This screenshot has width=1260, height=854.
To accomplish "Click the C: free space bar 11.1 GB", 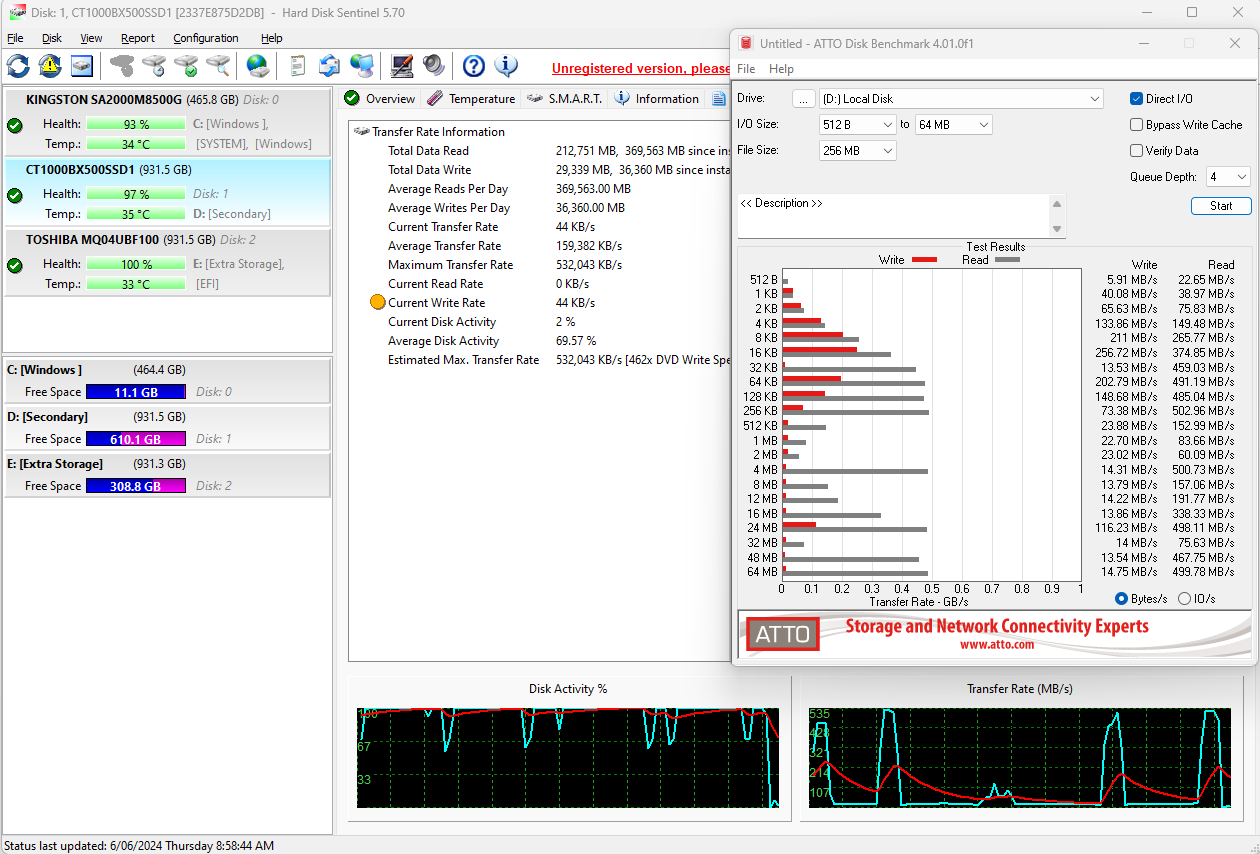I will [x=136, y=392].
